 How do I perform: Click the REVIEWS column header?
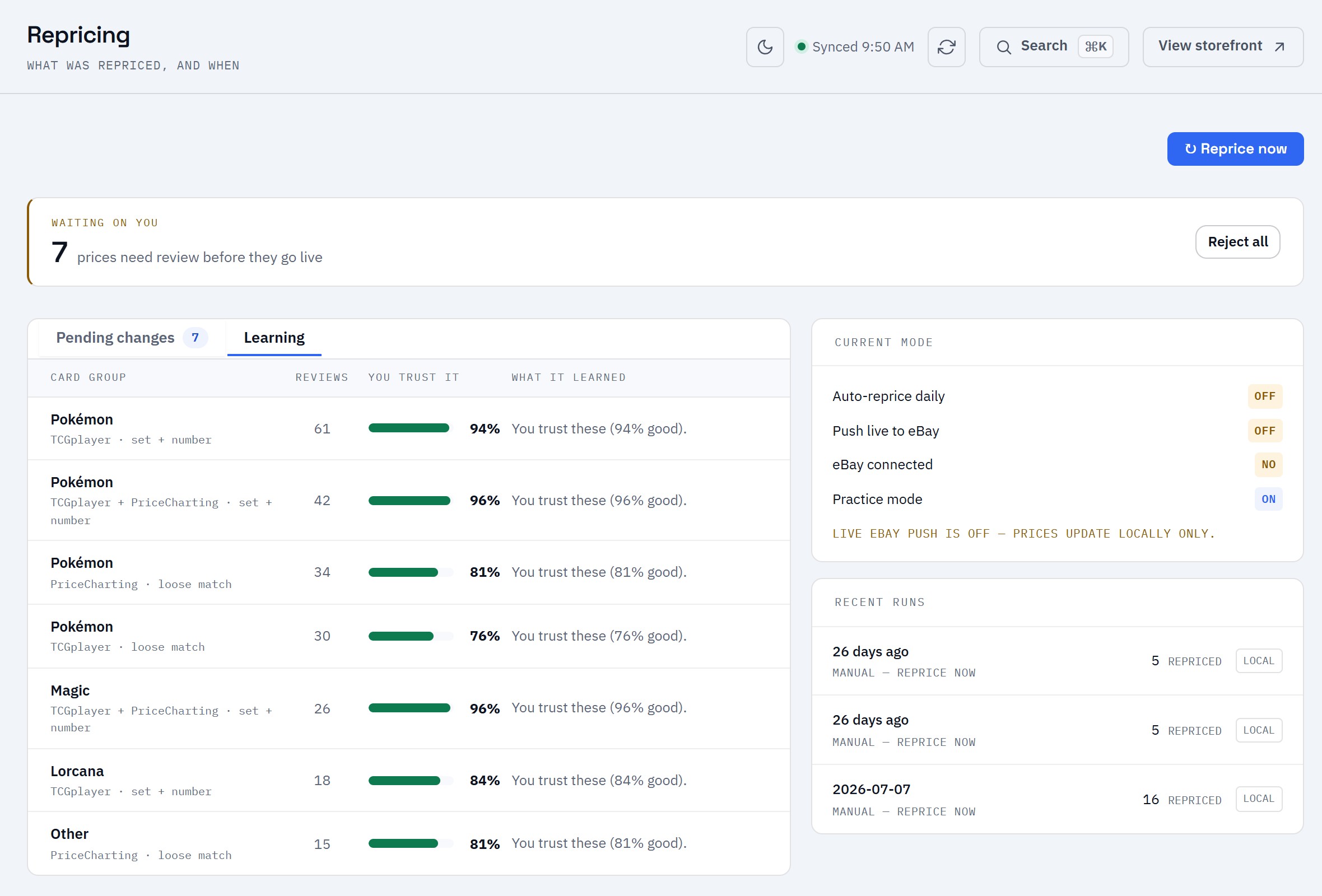click(322, 377)
